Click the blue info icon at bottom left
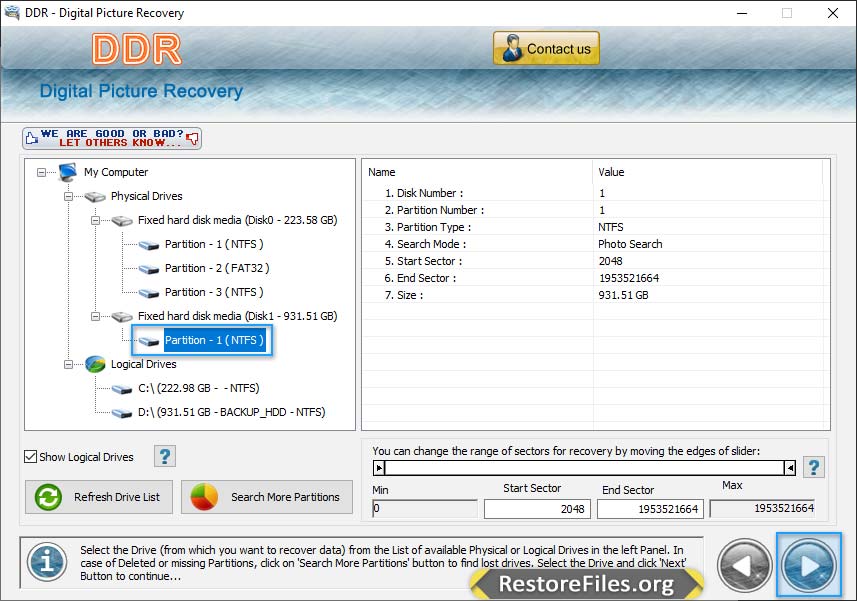 46,562
